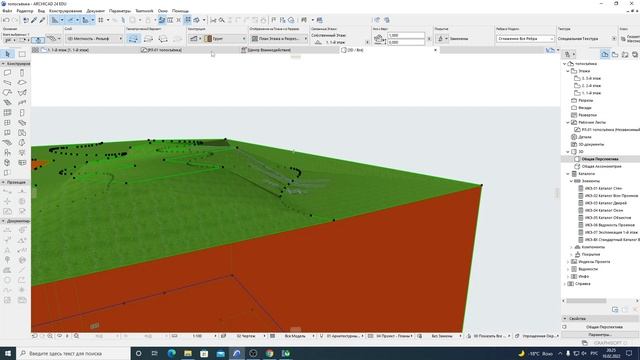This screenshot has height=360, width=640.
Task: Open the Publisher Sets navigator icon
Action: click(x=635, y=54)
